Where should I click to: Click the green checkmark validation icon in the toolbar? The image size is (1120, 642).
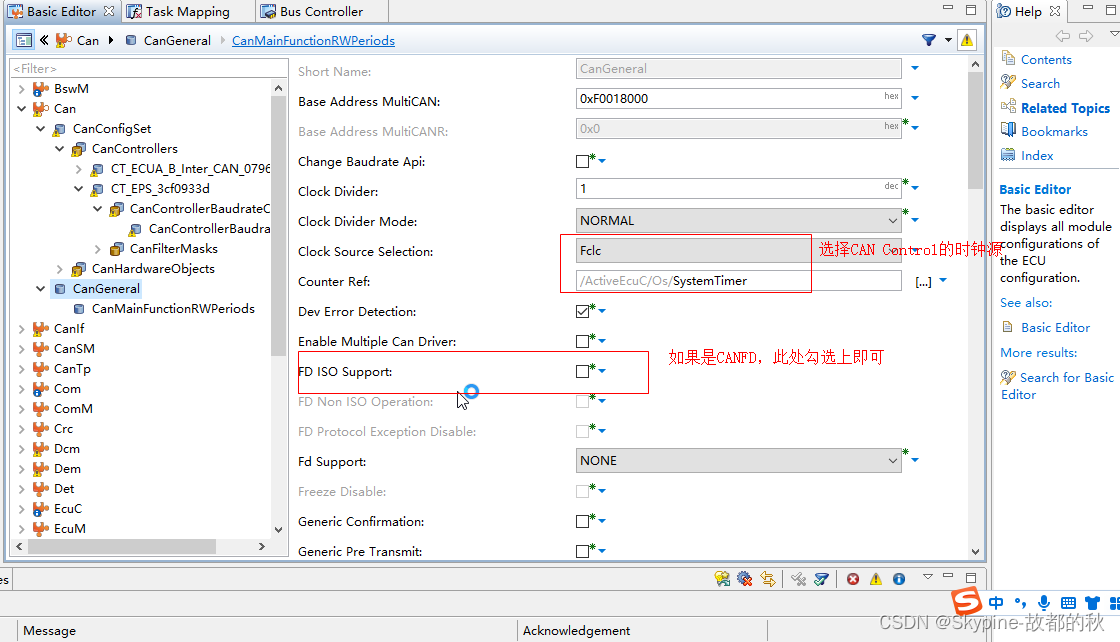pyautogui.click(x=820, y=578)
